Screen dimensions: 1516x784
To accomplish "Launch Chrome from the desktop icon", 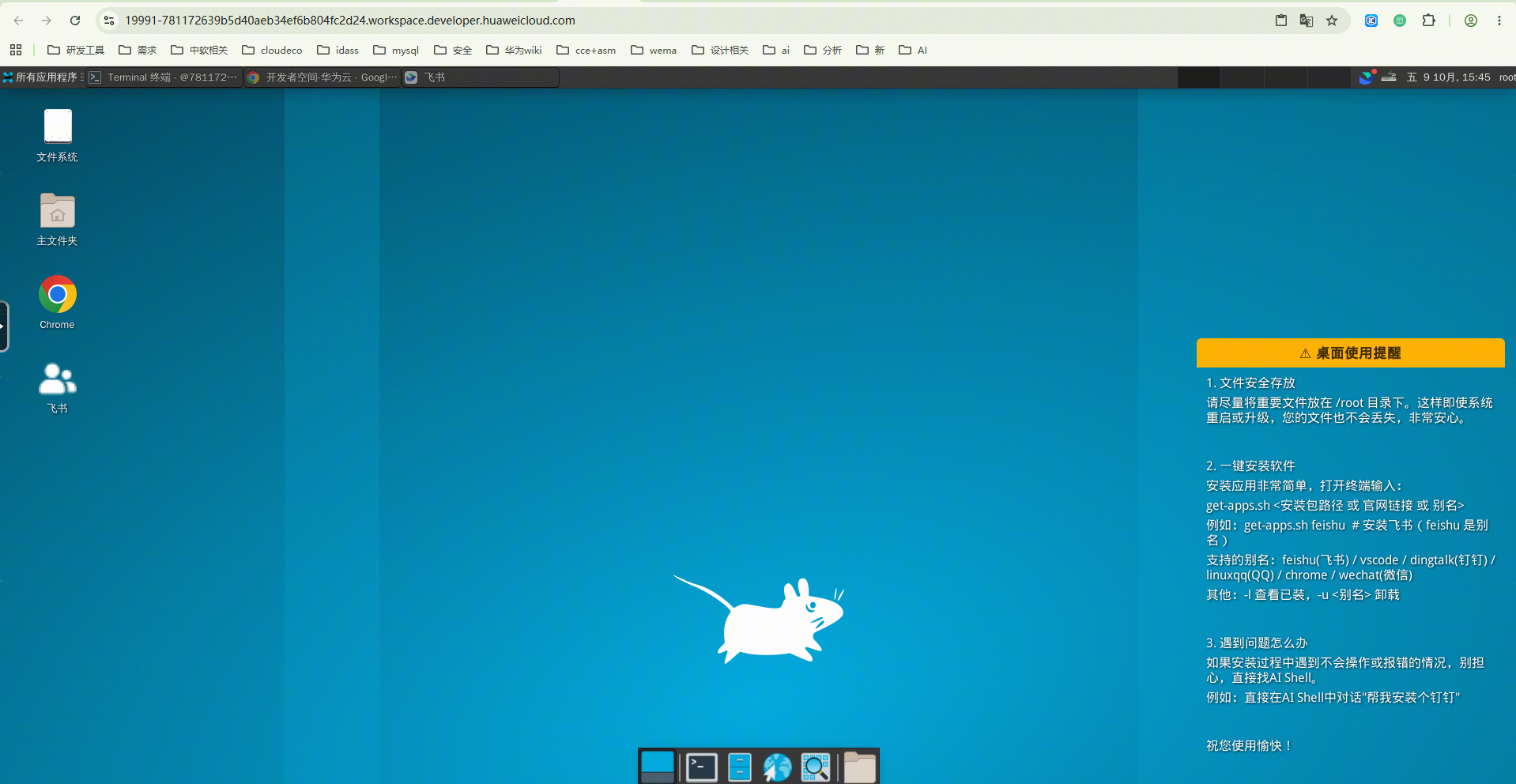I will pos(58,303).
